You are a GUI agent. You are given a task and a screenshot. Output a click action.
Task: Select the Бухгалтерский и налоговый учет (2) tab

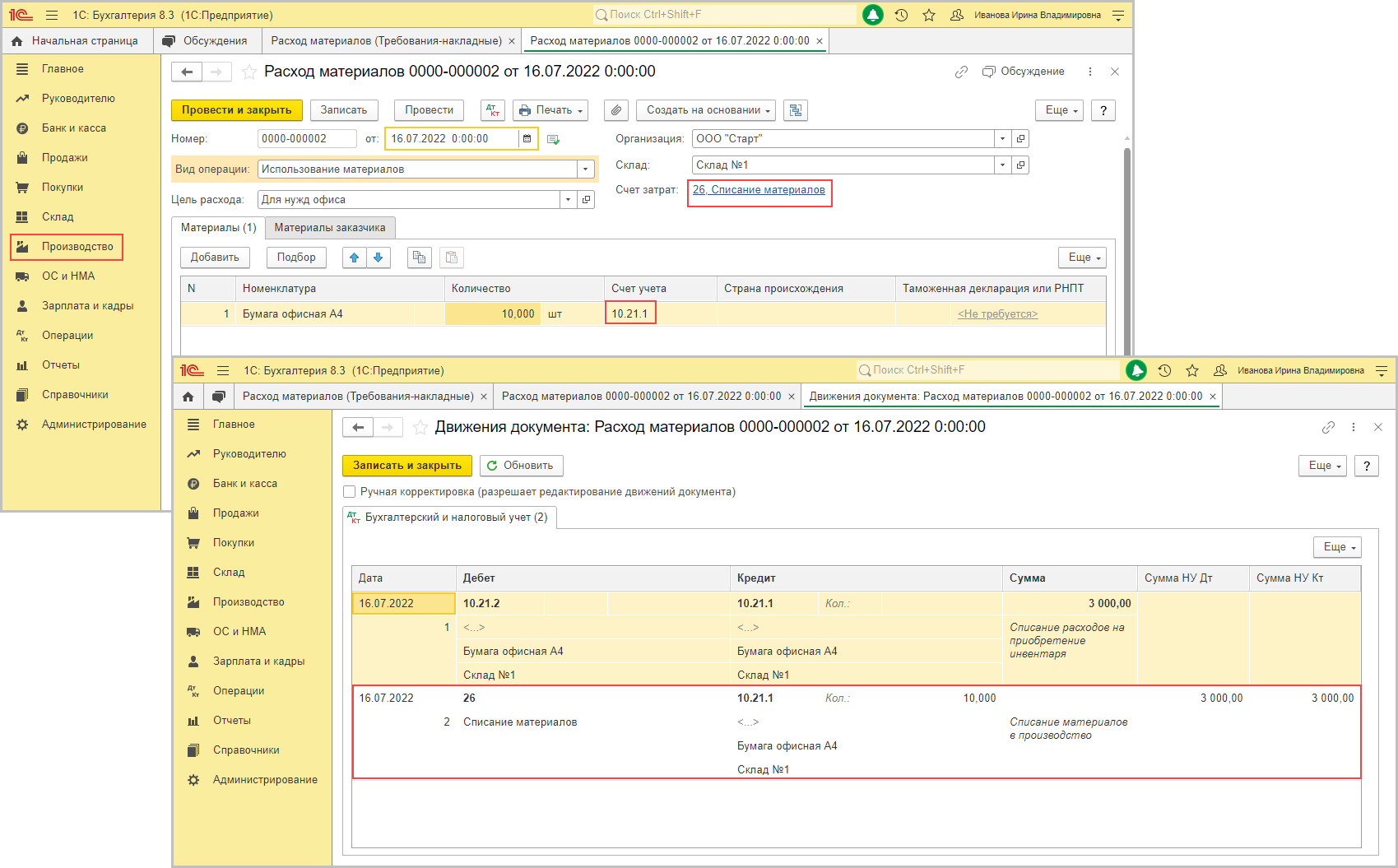pos(449,518)
